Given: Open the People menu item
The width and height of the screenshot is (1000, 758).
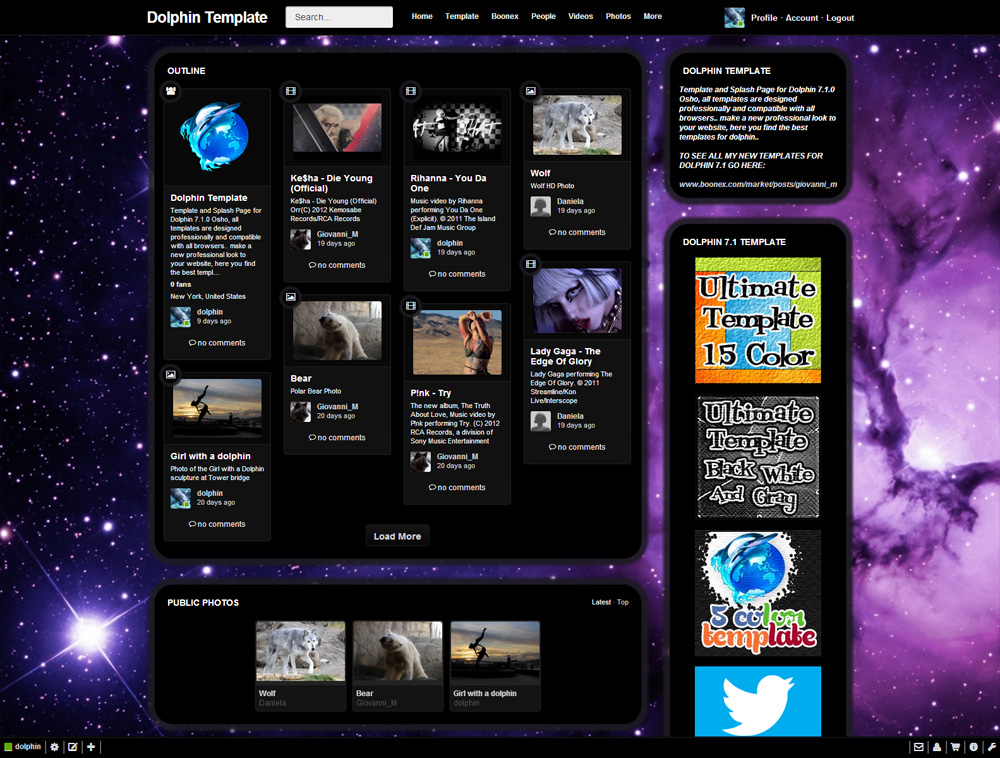Looking at the screenshot, I should [543, 17].
